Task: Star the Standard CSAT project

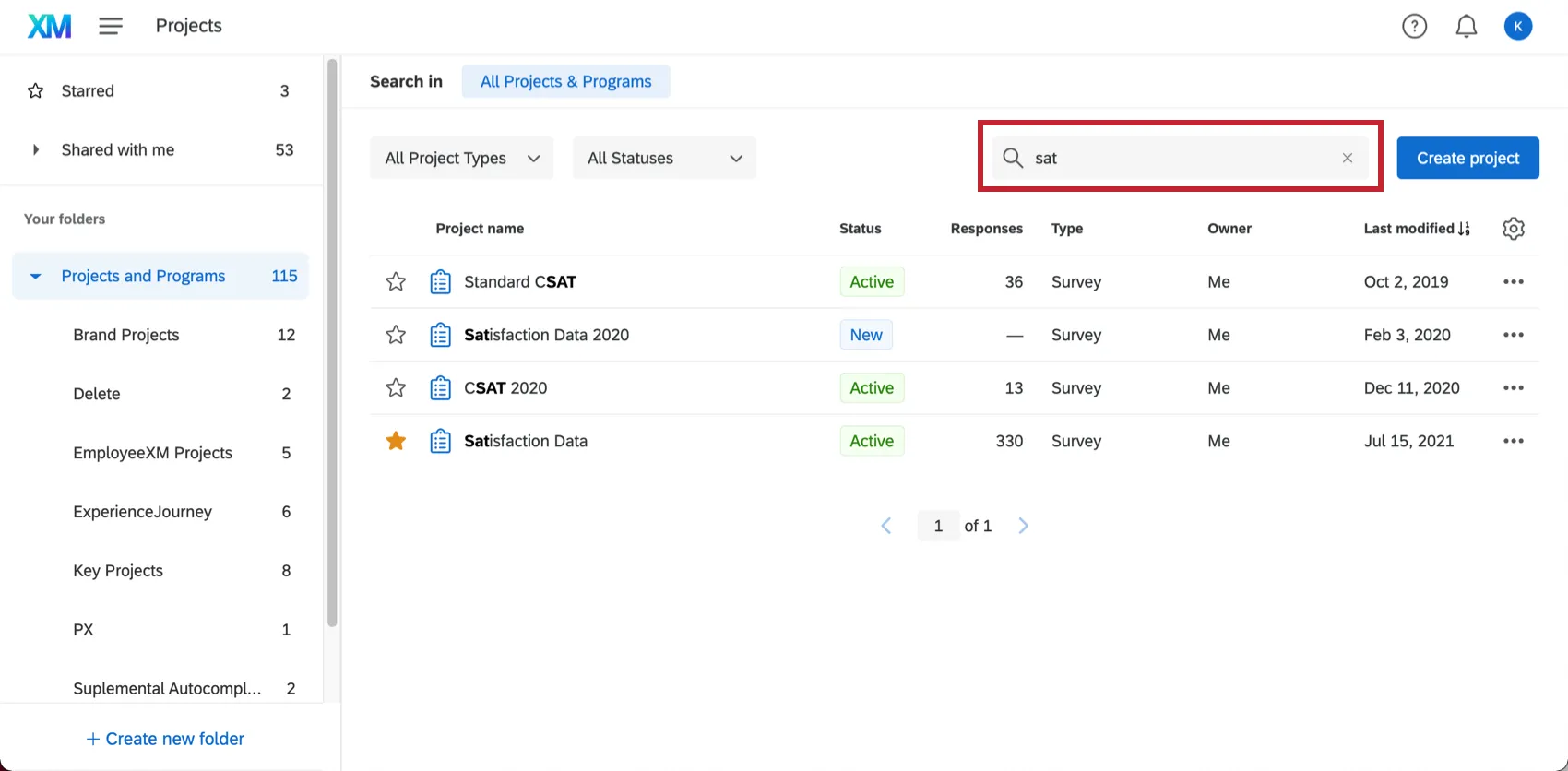Action: [x=396, y=282]
